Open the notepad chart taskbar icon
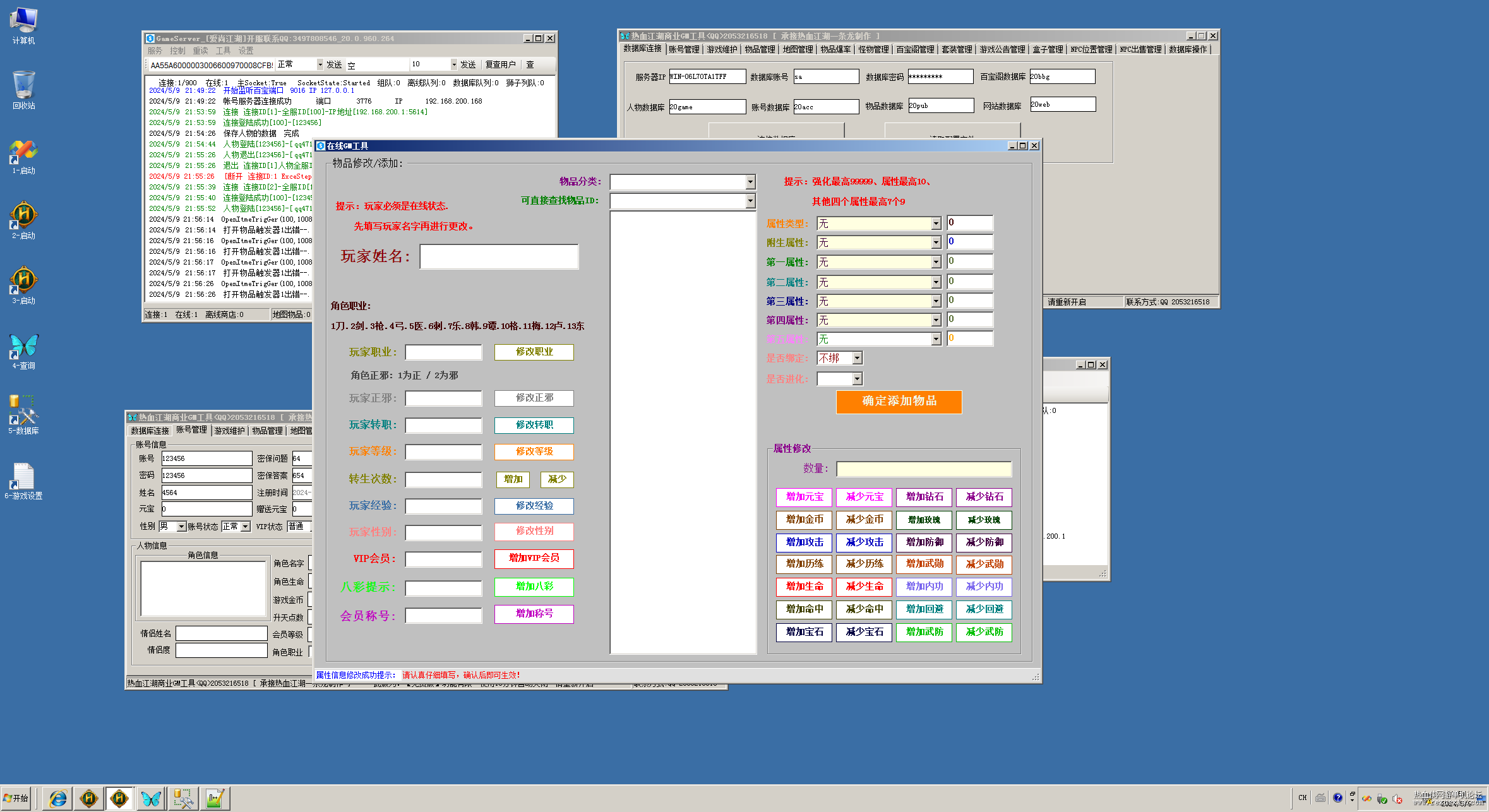Image resolution: width=1489 pixels, height=812 pixels. tap(215, 799)
